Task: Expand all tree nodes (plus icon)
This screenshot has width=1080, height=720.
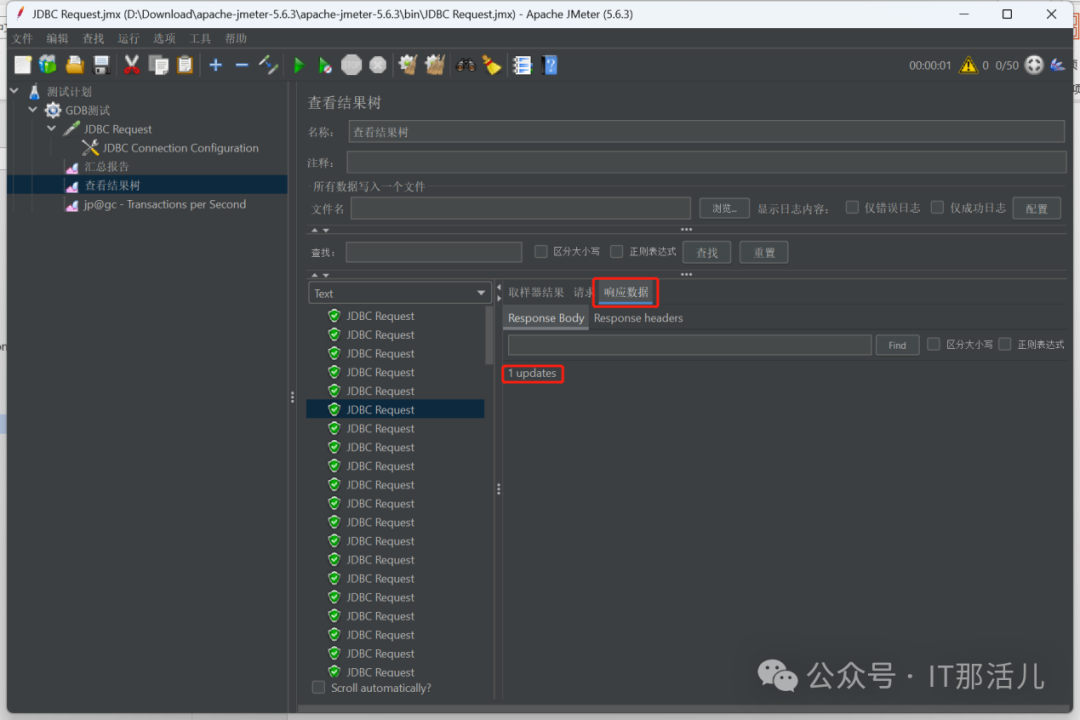Action: coord(216,65)
